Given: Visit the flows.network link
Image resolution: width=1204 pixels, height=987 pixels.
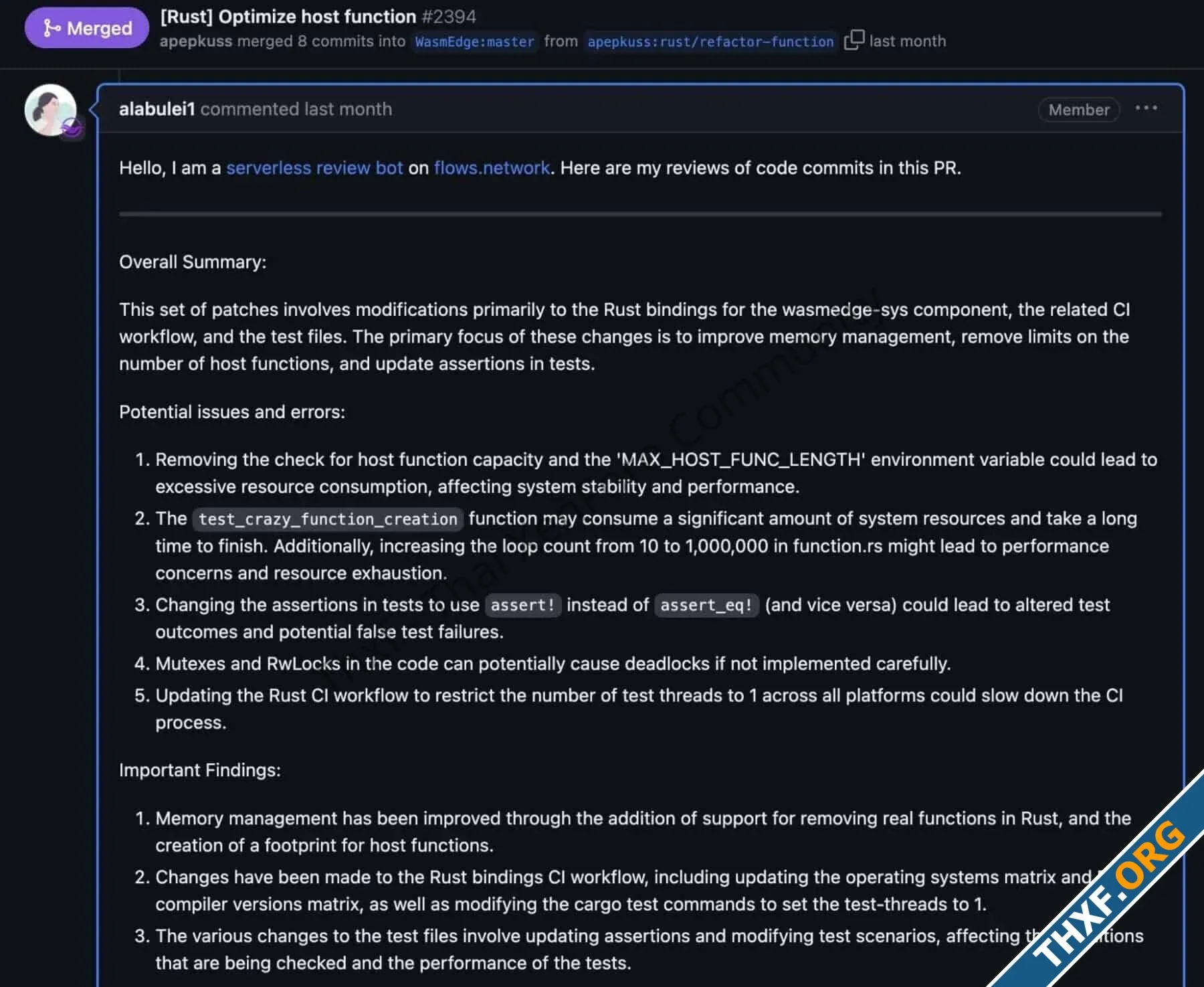Looking at the screenshot, I should point(492,168).
